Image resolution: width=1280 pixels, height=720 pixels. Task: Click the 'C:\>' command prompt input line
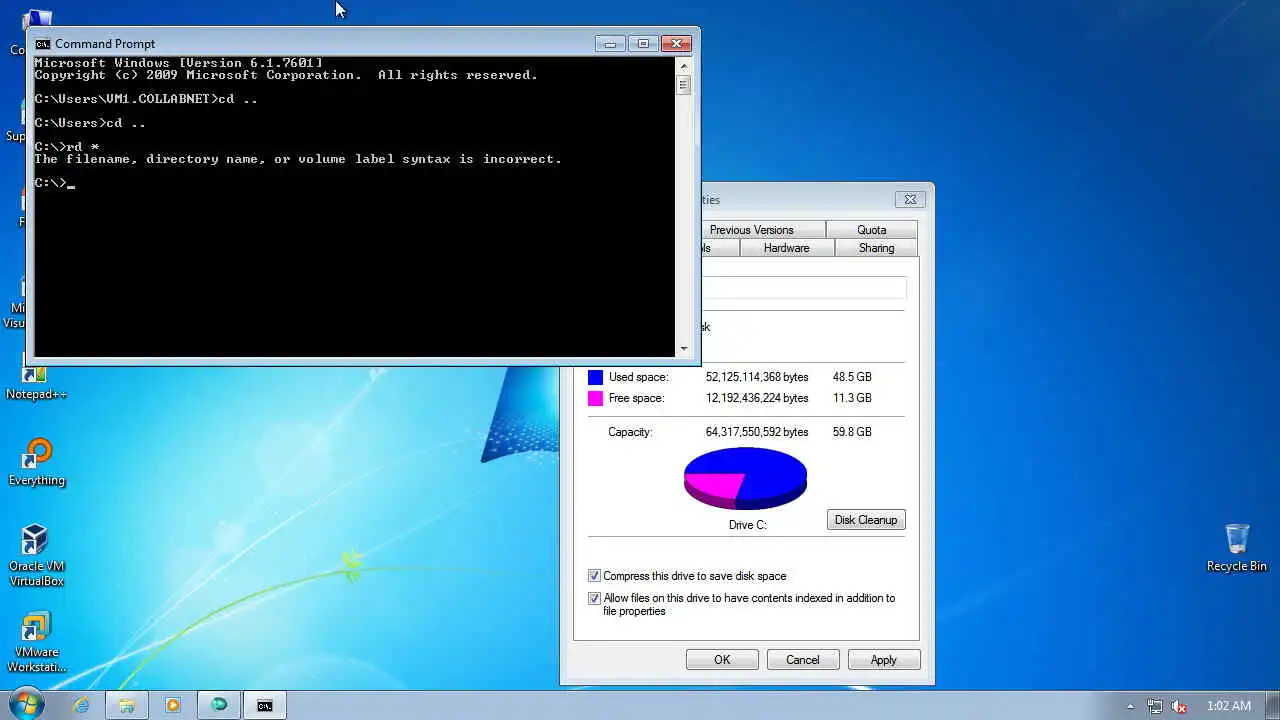coord(54,183)
